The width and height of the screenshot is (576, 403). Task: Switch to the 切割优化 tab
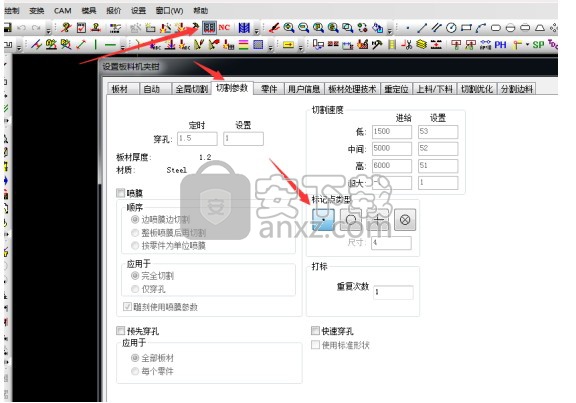(x=477, y=89)
